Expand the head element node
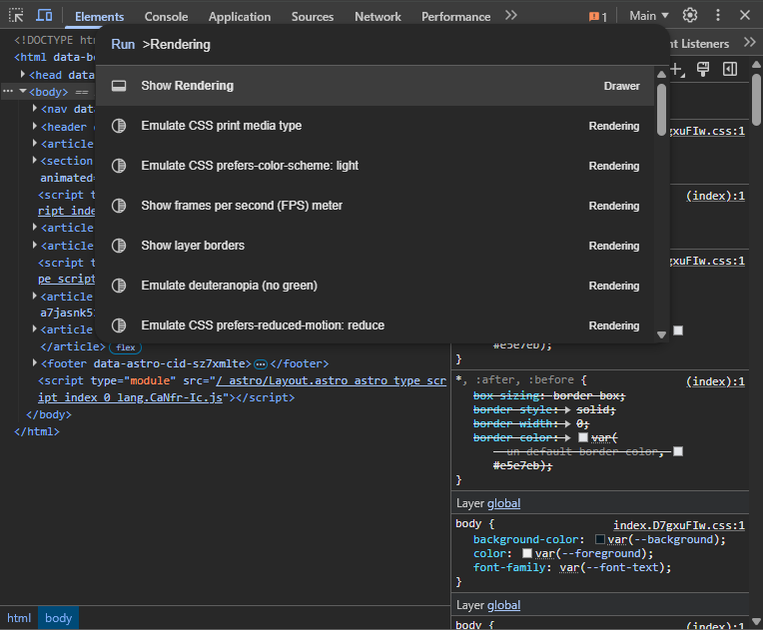 (22, 74)
